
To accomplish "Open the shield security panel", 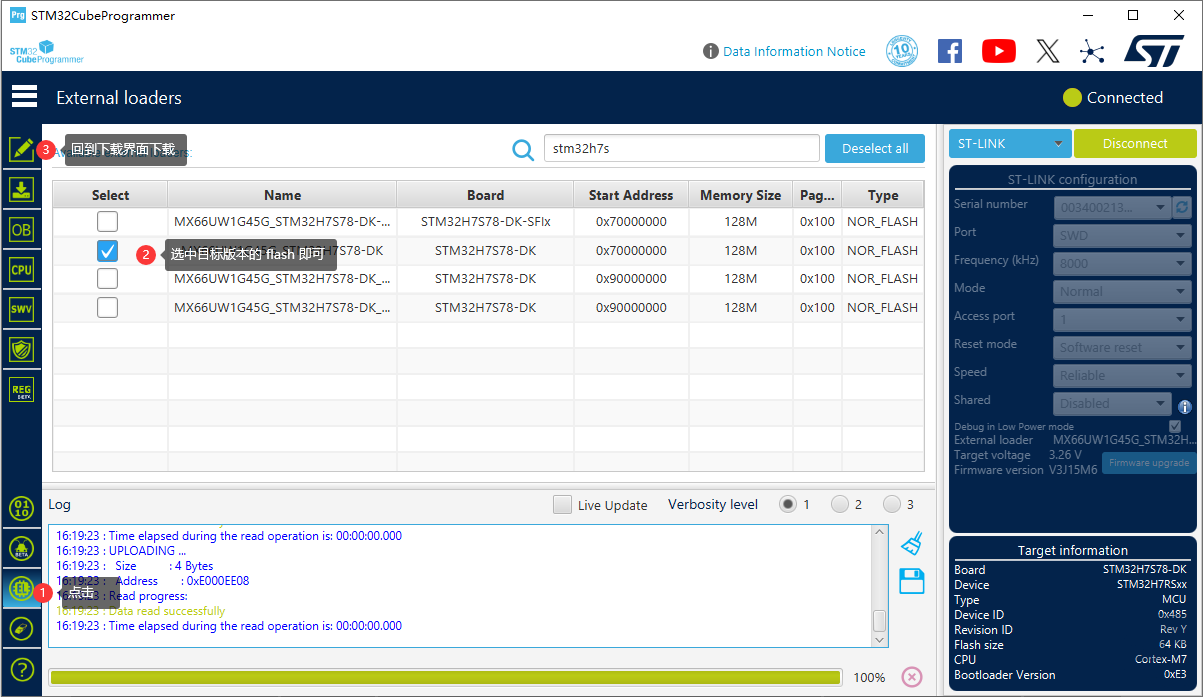I will 21,349.
